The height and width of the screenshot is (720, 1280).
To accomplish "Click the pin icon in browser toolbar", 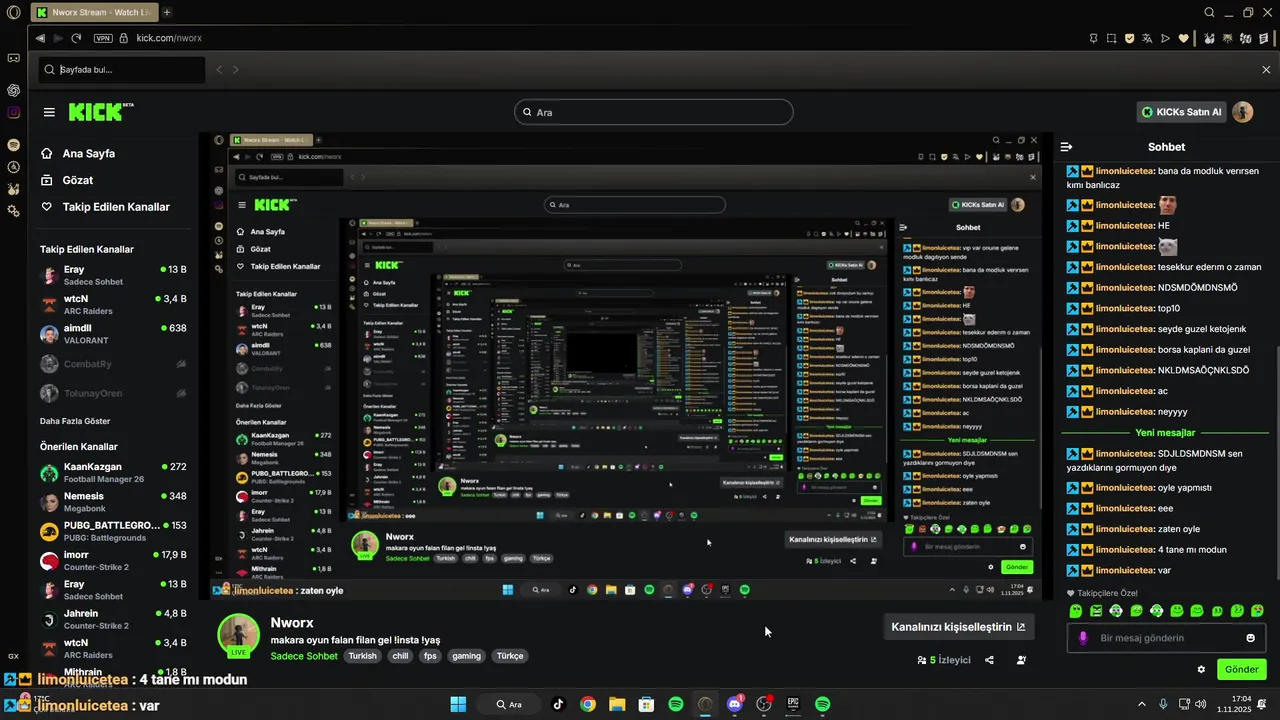I will [1094, 38].
